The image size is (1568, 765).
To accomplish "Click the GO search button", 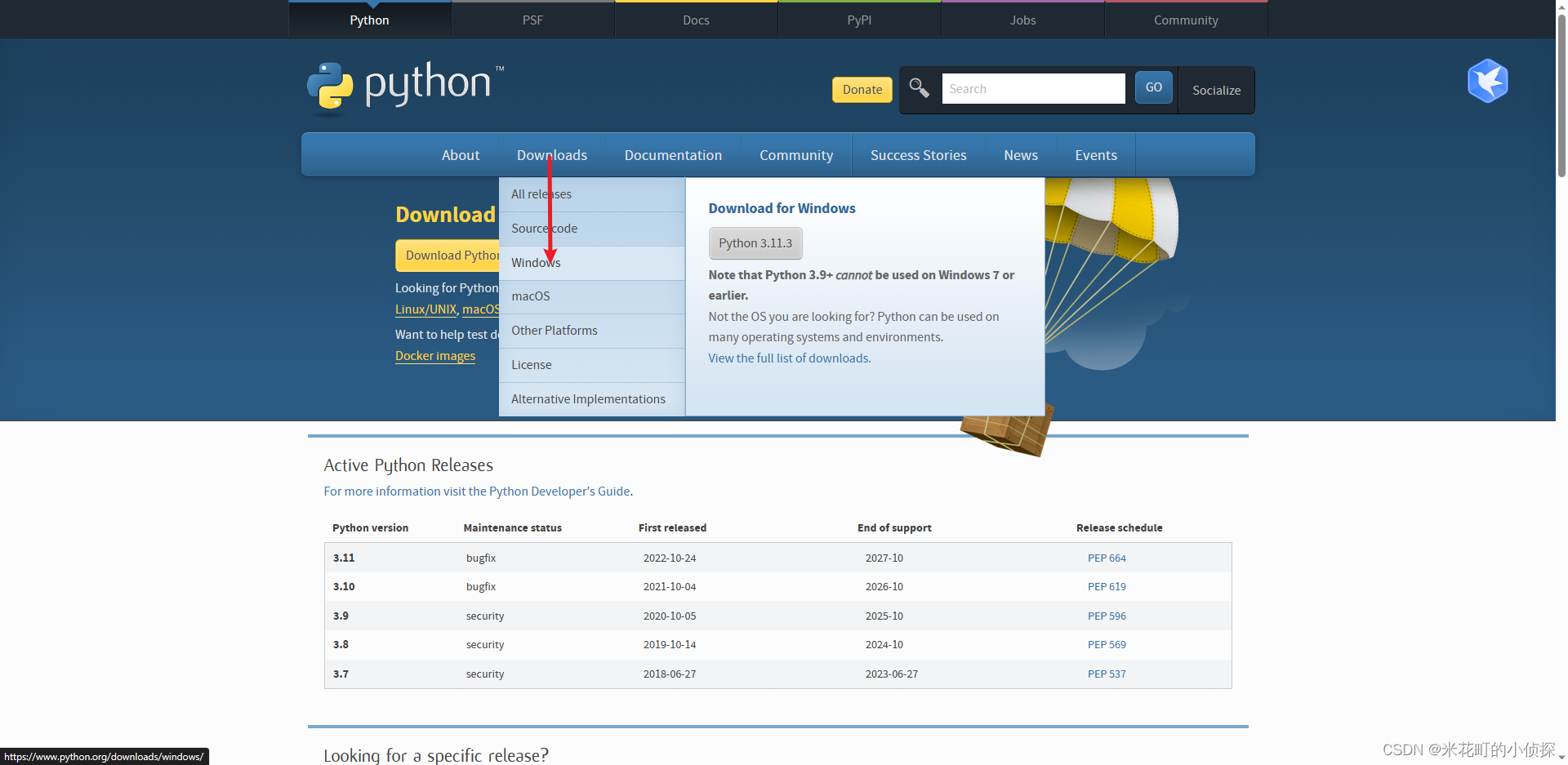I will tap(1153, 87).
